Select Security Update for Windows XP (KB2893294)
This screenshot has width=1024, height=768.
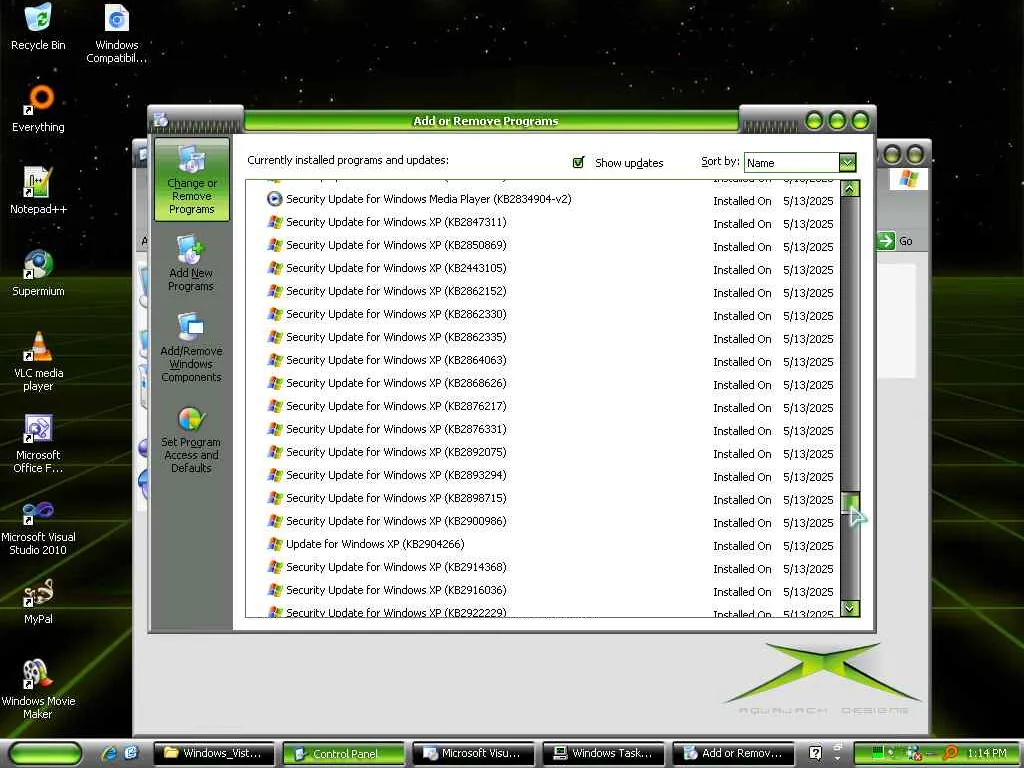coord(543,475)
